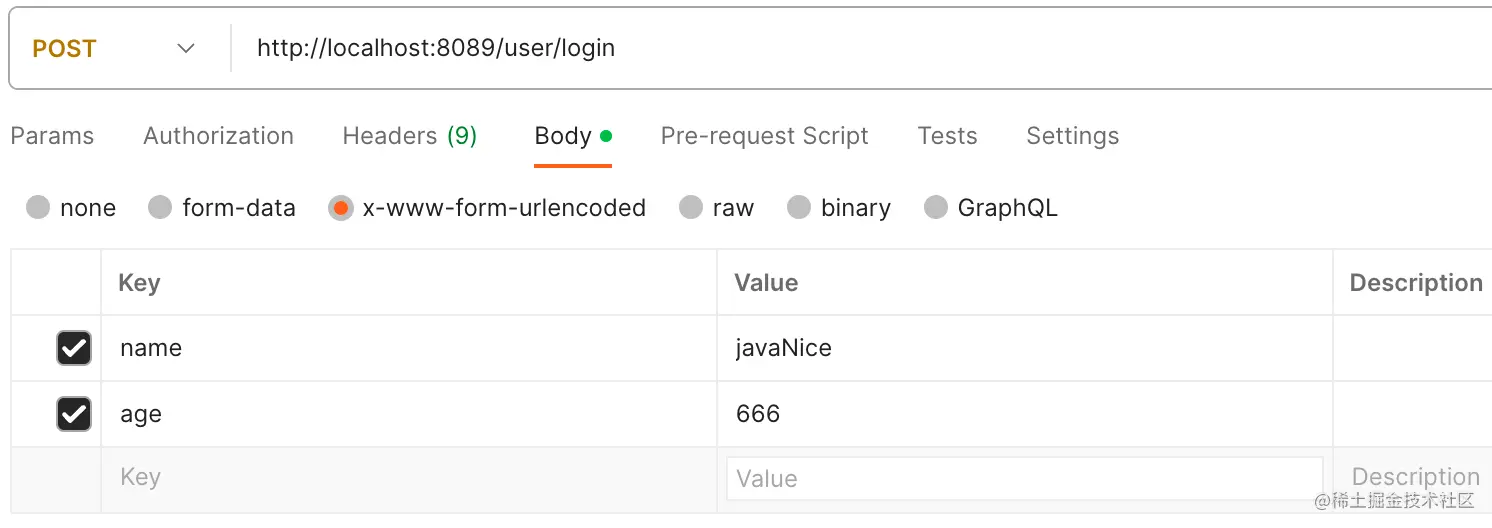
Task: Open the POST method dropdown
Action: (x=113, y=49)
